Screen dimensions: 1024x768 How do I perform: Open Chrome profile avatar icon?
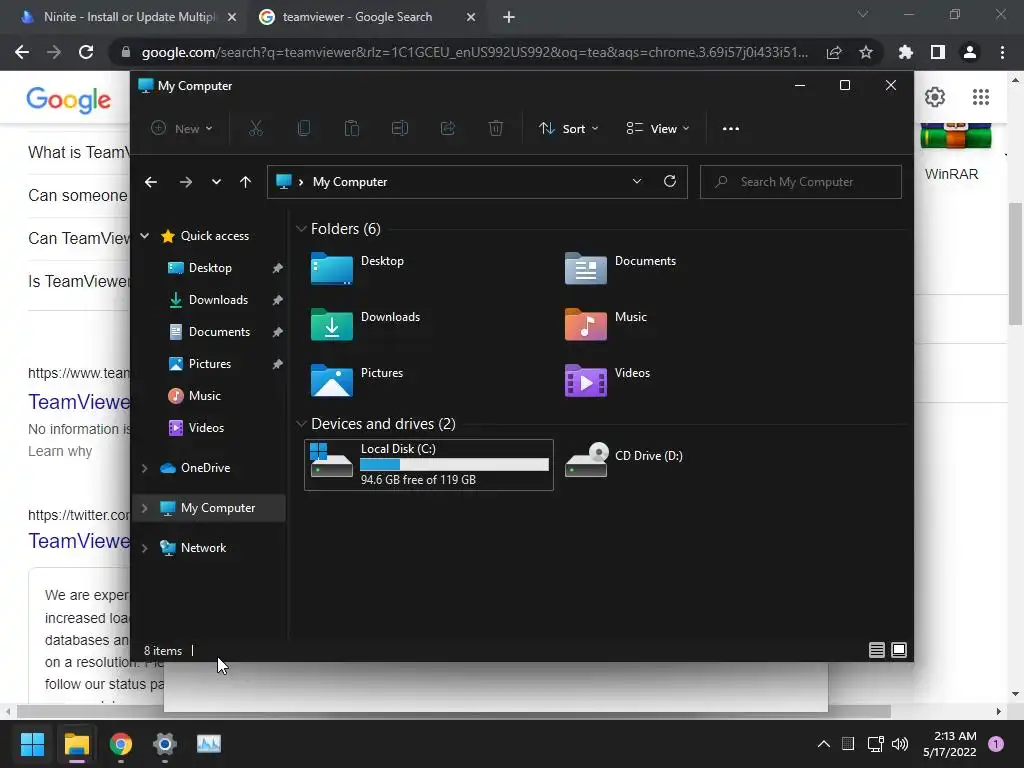970,52
